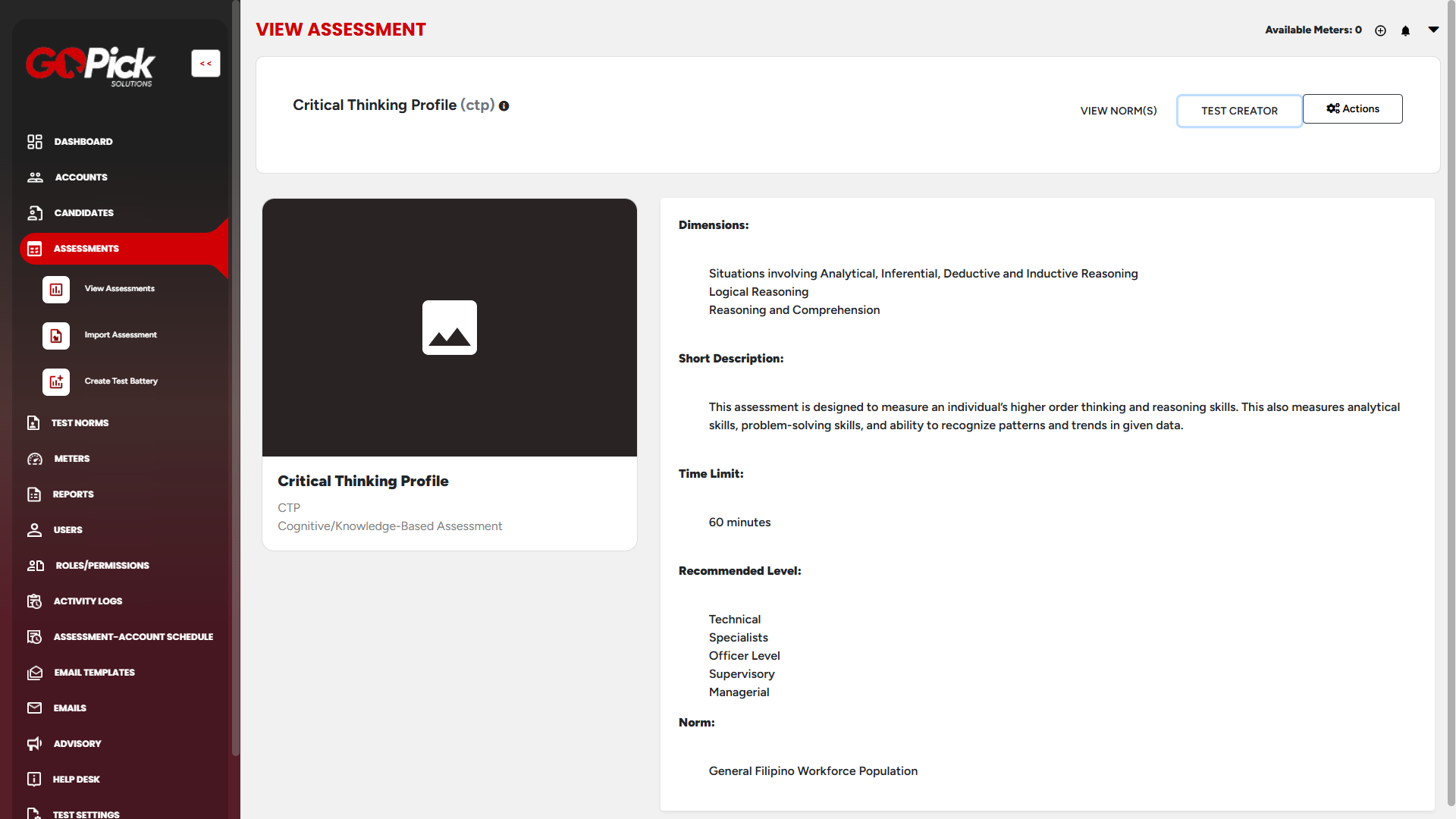The image size is (1456, 819).
Task: Open the notifications bell
Action: tap(1405, 31)
